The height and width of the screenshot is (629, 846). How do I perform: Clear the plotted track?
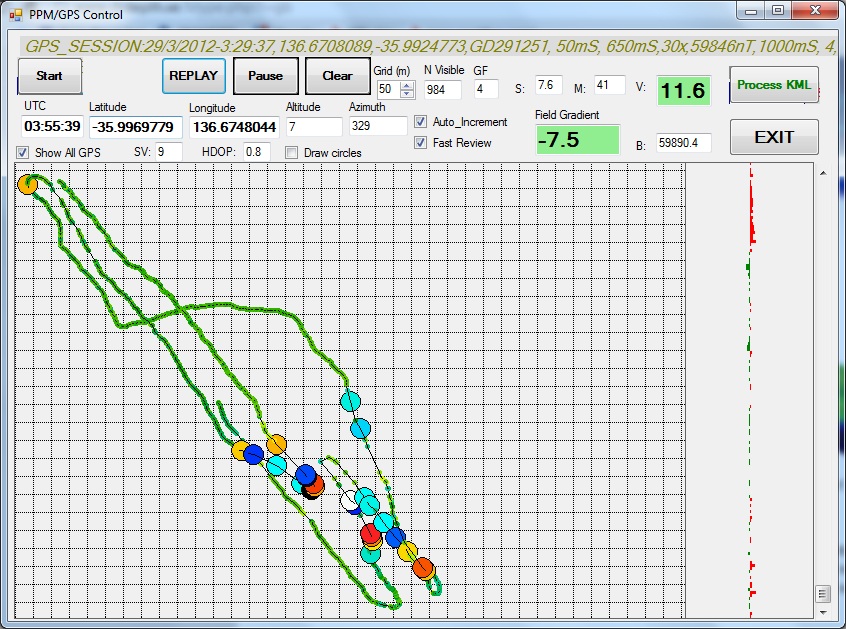coord(338,76)
